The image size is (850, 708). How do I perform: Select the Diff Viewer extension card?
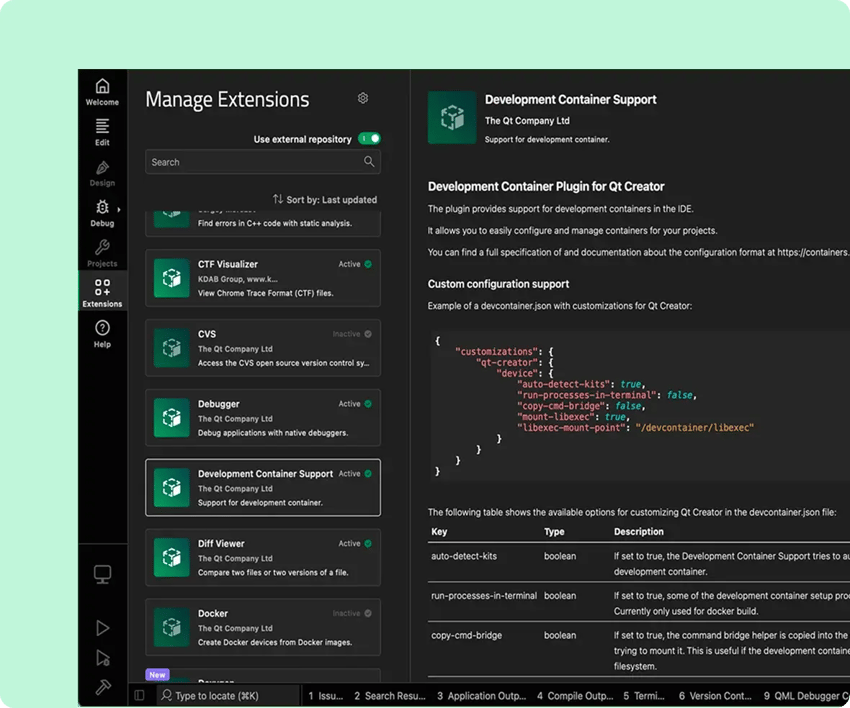pos(262,558)
